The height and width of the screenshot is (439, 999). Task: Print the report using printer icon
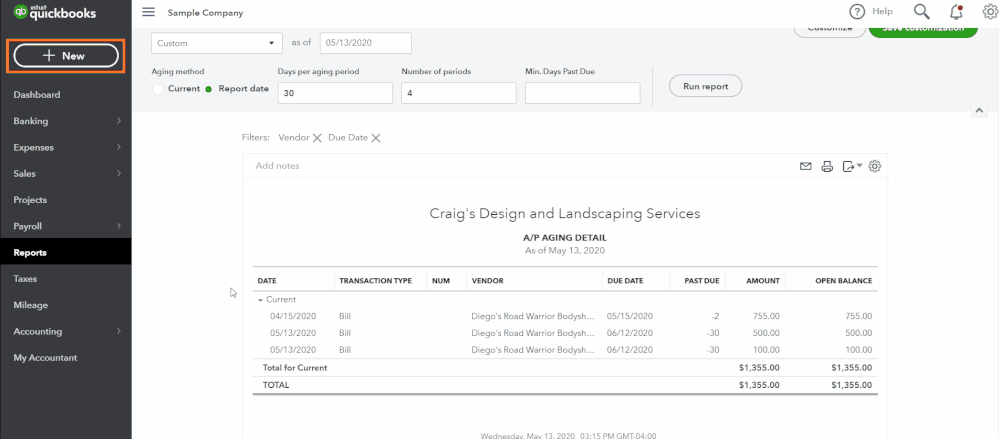827,167
